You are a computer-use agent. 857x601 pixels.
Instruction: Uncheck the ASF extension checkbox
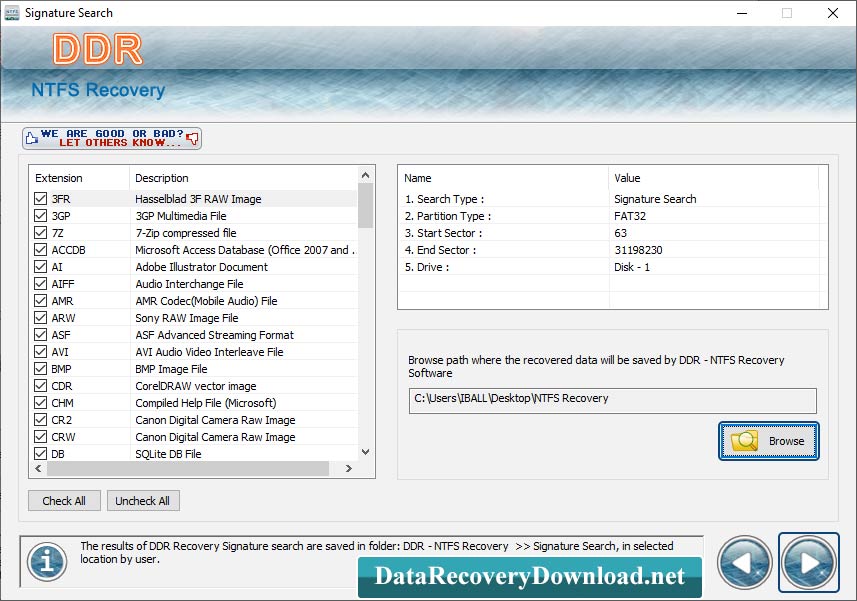pyautogui.click(x=40, y=334)
